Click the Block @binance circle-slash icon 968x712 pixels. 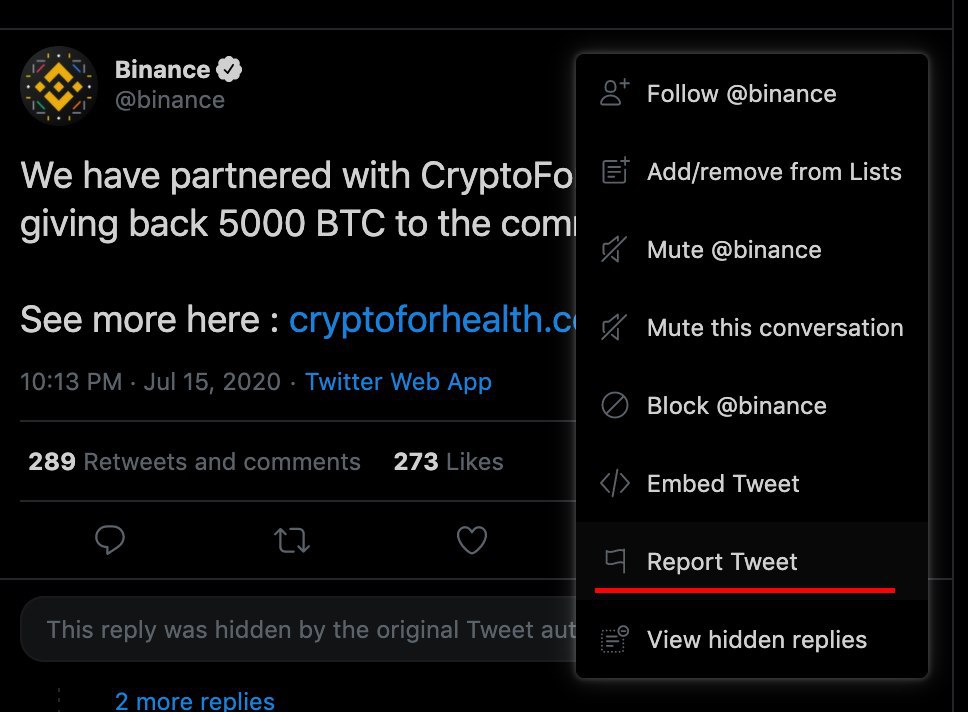(615, 406)
